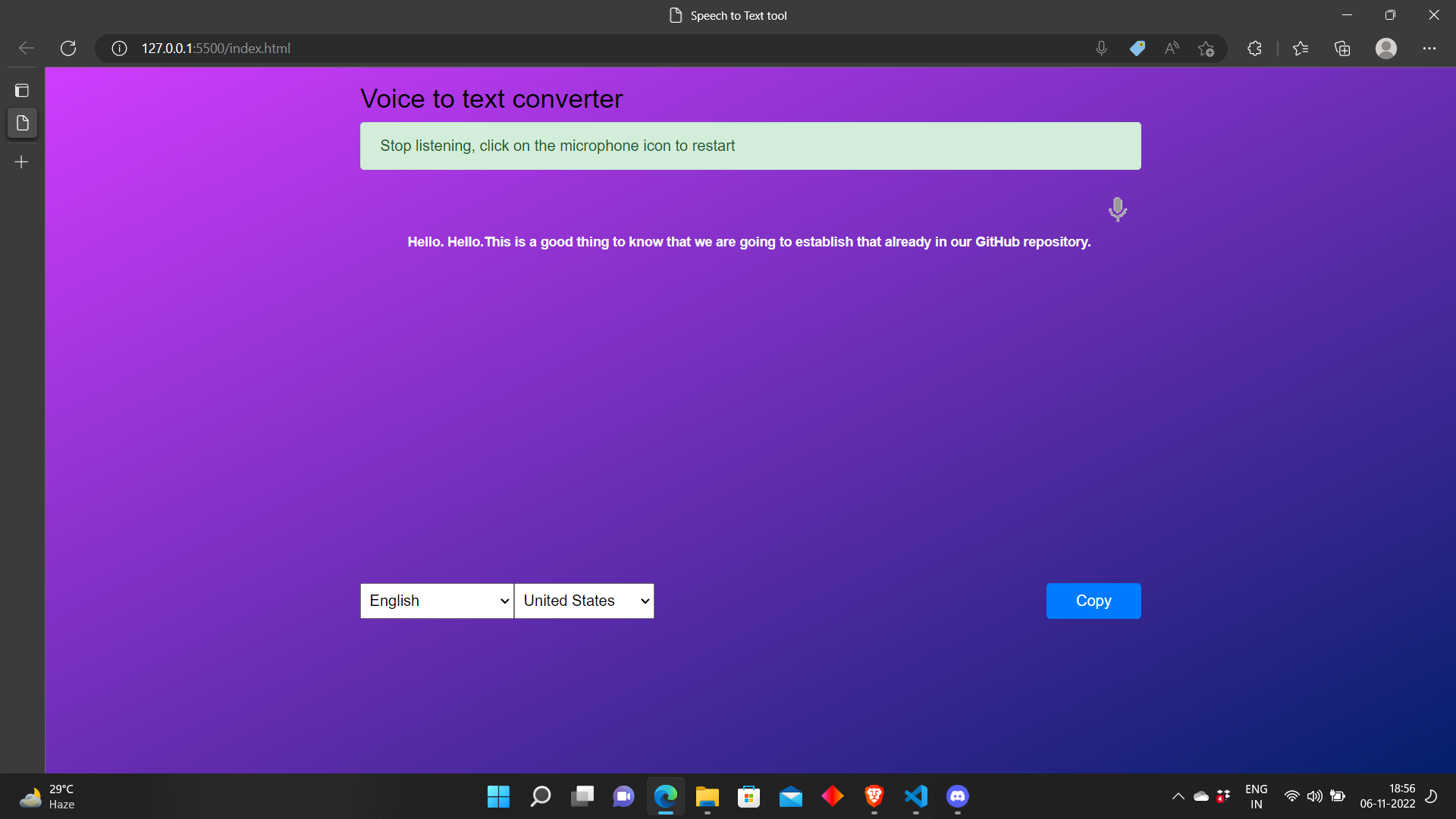Open the English language dropdown
The height and width of the screenshot is (819, 1456).
pyautogui.click(x=437, y=601)
